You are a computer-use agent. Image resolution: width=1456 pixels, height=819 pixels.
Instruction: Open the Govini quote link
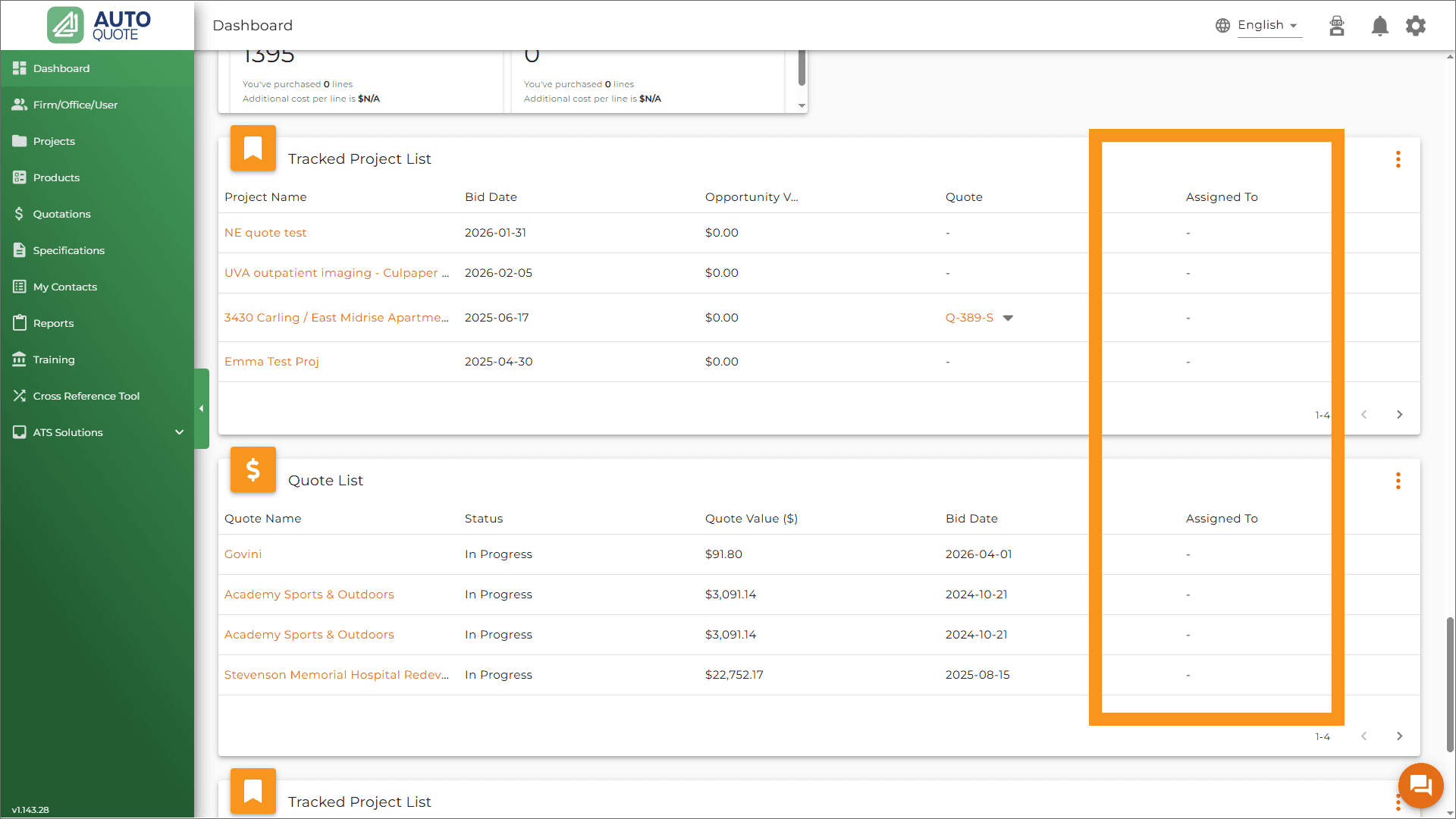pyautogui.click(x=243, y=554)
